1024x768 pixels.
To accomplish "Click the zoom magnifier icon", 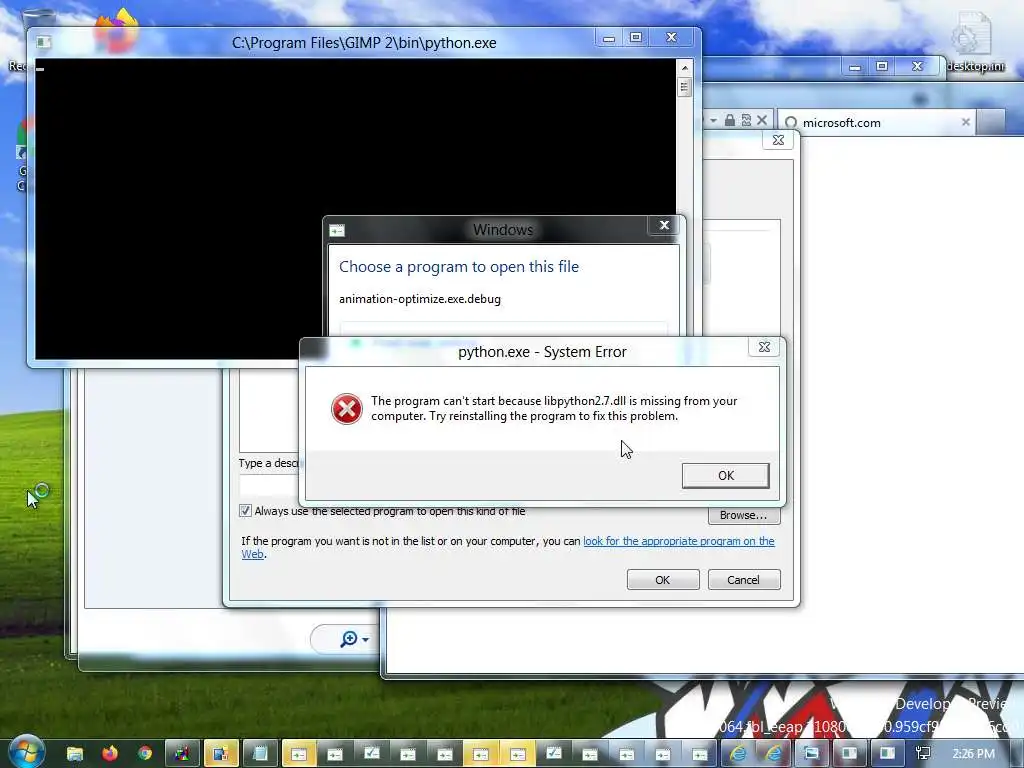I will 349,639.
